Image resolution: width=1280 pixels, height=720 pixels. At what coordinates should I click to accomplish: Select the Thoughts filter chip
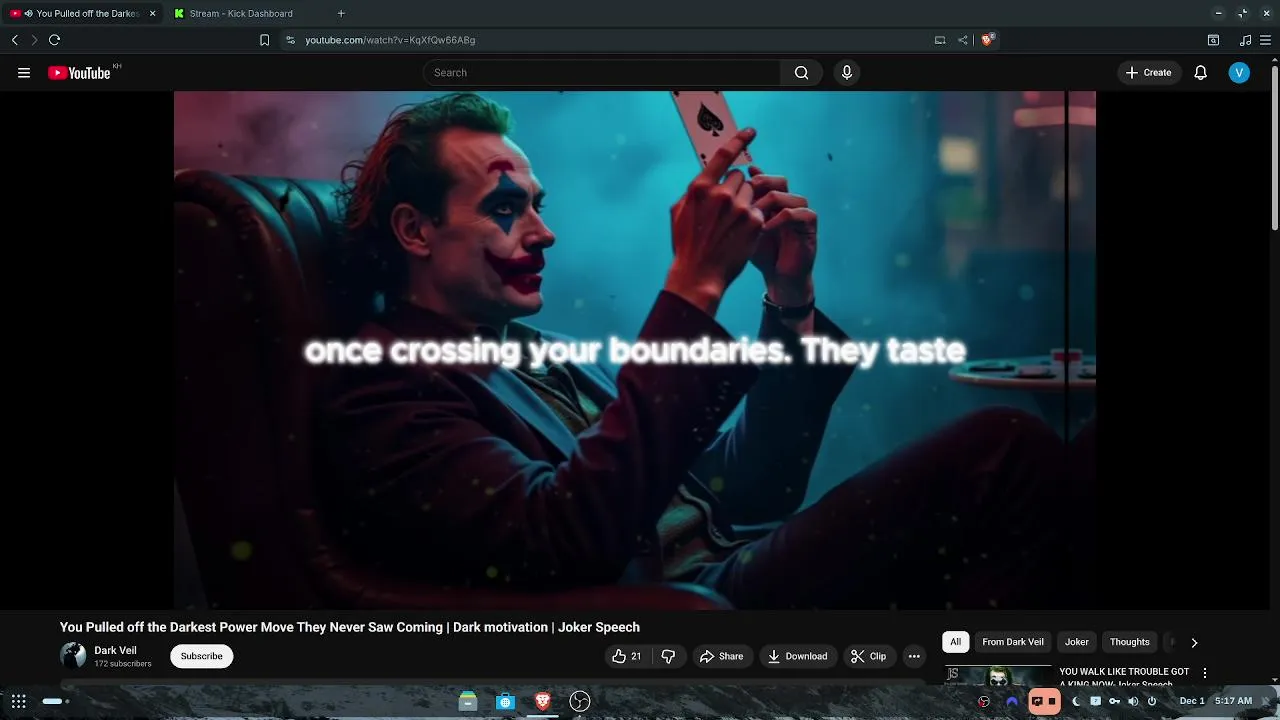click(1129, 642)
